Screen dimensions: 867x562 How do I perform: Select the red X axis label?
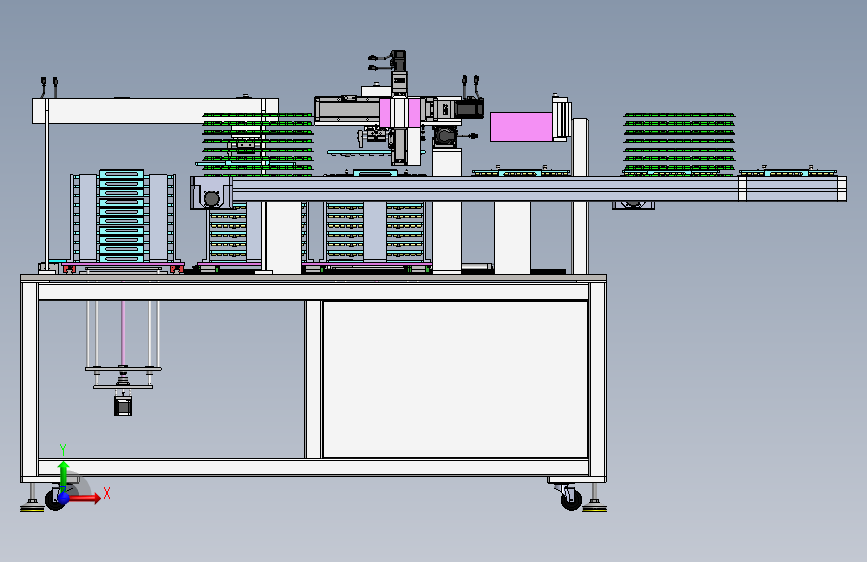[x=107, y=493]
